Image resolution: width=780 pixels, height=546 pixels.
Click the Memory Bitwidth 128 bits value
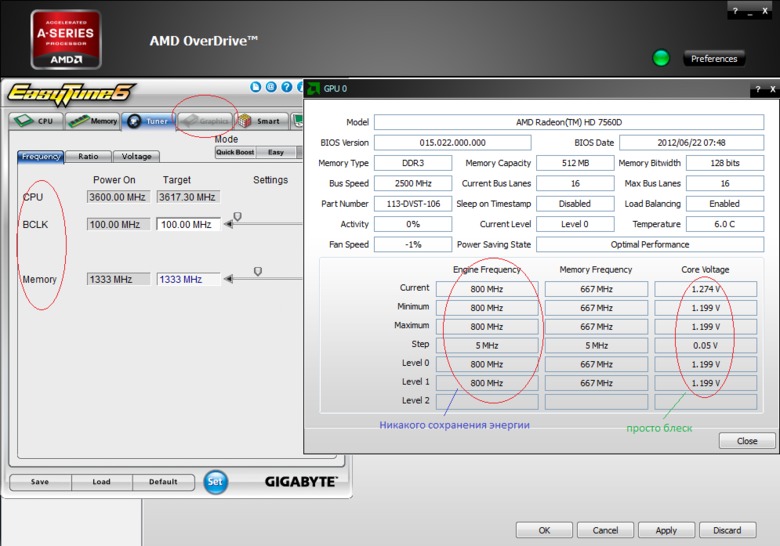(725, 163)
